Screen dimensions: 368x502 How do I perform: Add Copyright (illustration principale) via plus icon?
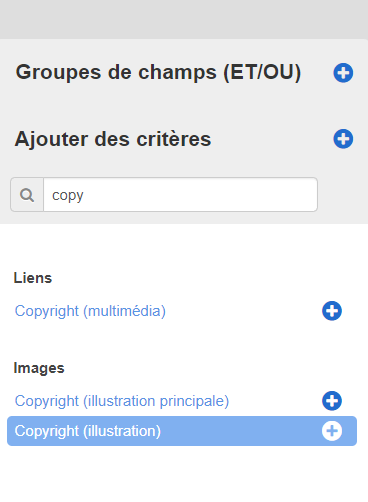tap(332, 401)
